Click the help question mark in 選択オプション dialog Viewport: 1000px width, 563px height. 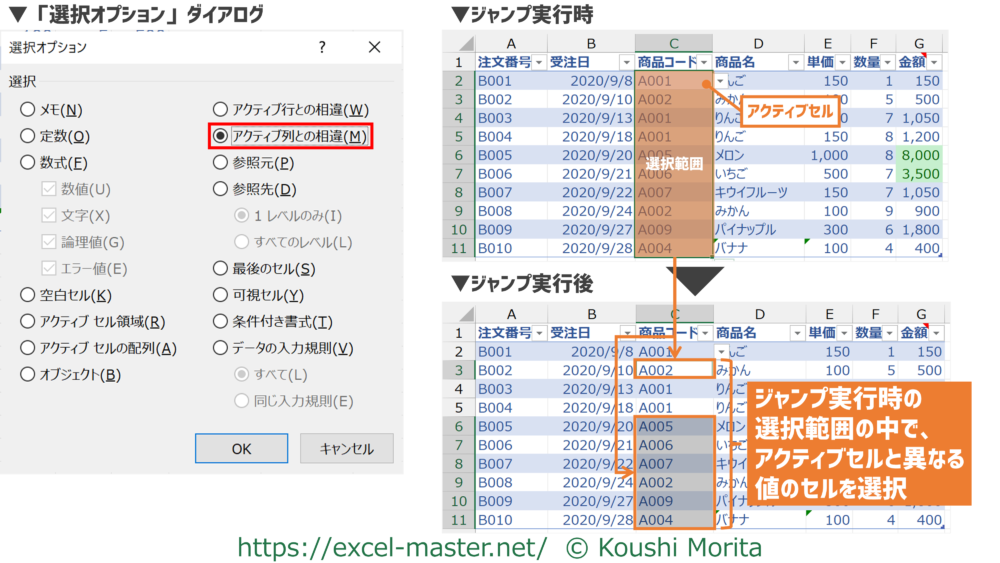point(322,47)
